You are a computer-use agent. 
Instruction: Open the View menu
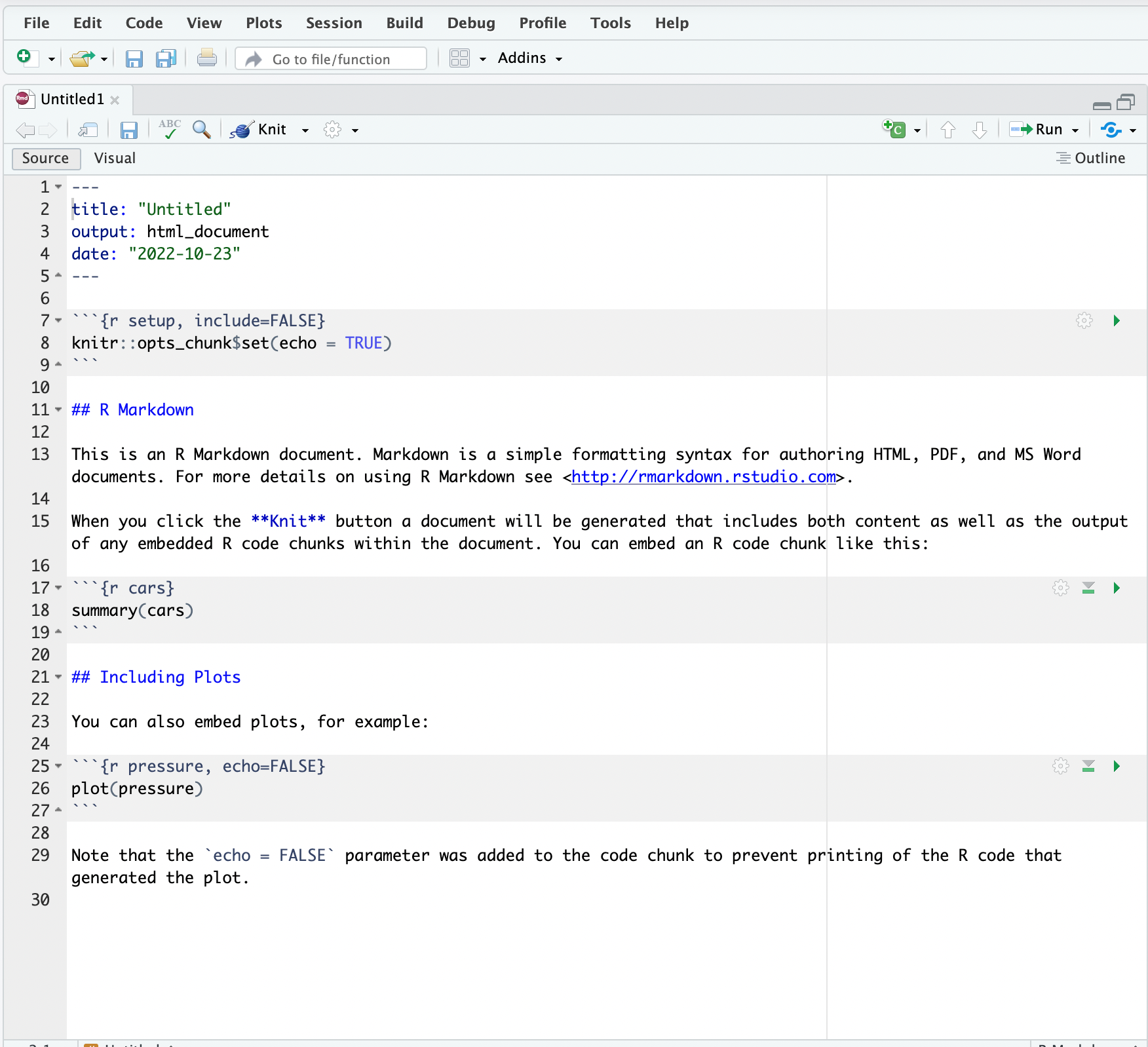coord(204,23)
